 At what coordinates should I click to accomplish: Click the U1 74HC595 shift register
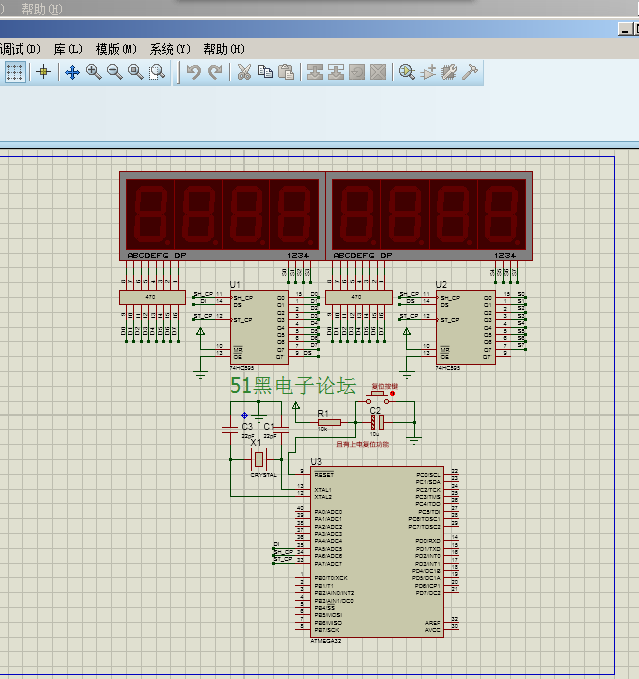(259, 327)
